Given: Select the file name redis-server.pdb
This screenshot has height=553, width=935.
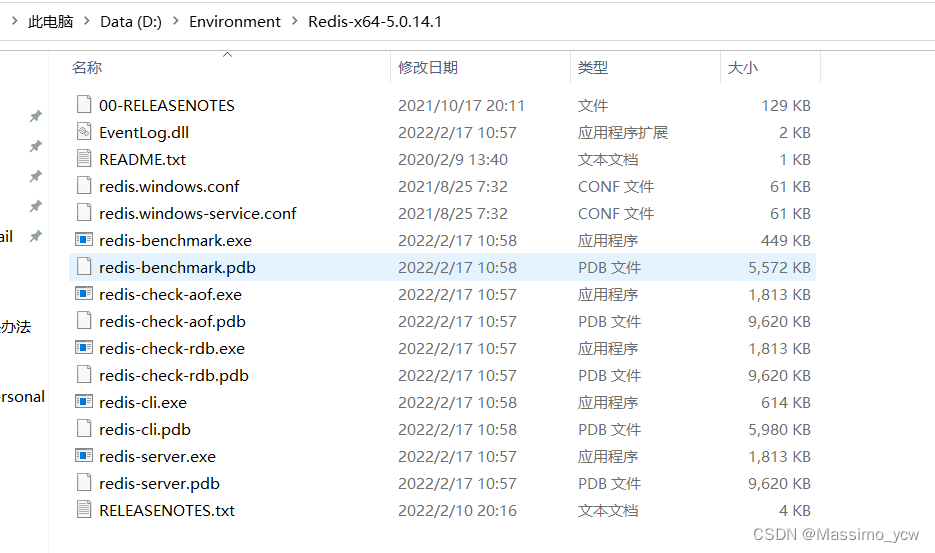Looking at the screenshot, I should pos(159,483).
